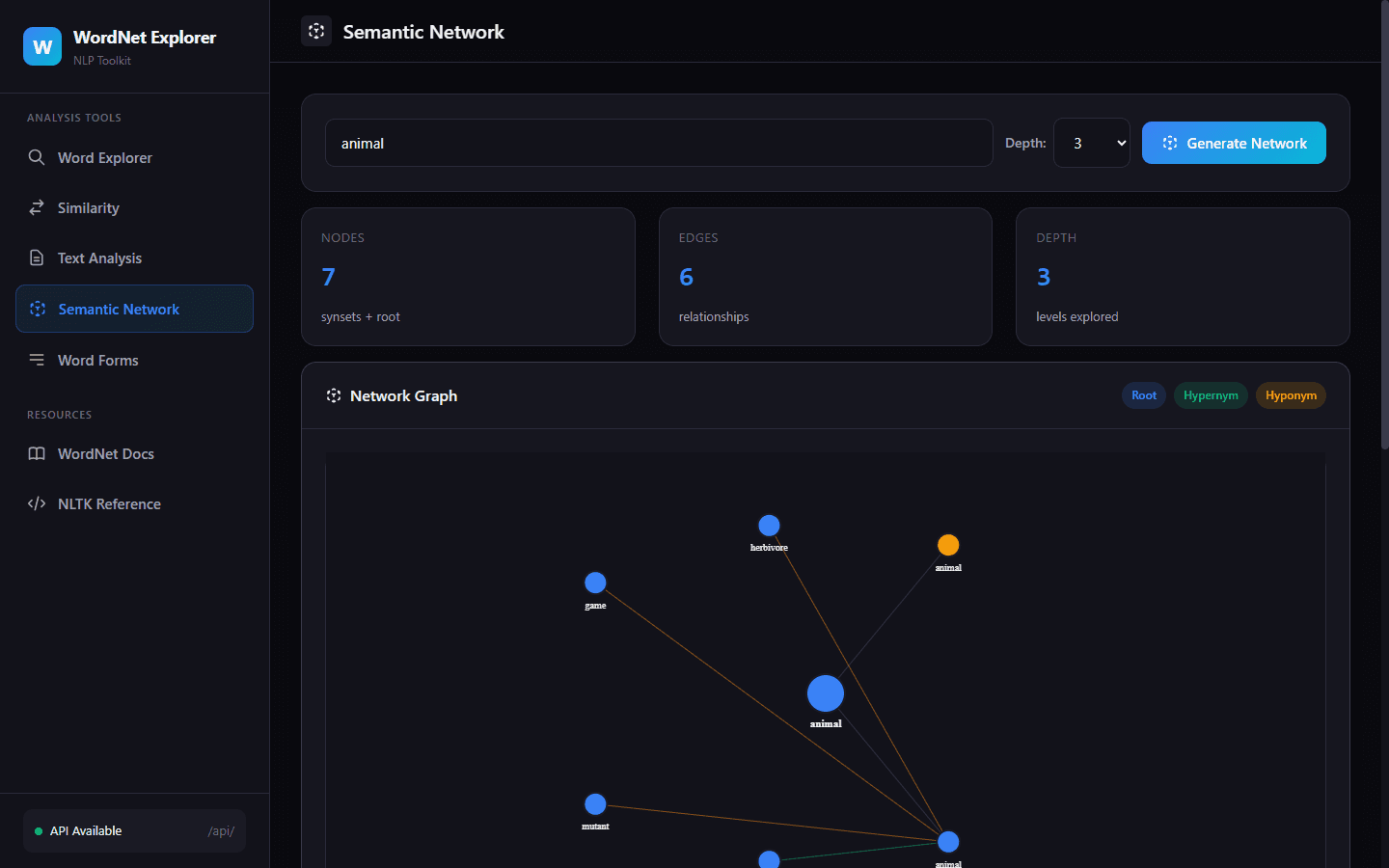Open the /api/ link in API Available
The height and width of the screenshot is (868, 1389).
click(x=221, y=830)
